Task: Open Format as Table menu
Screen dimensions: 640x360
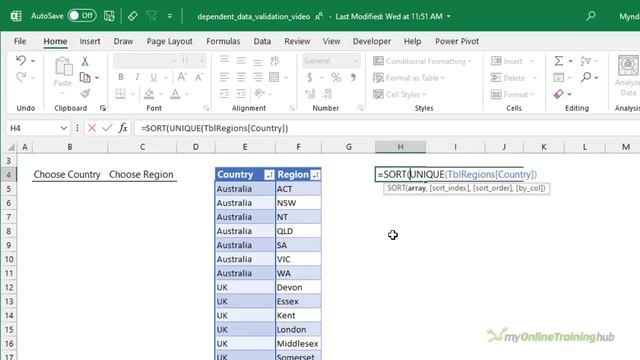Action: pyautogui.click(x=409, y=78)
